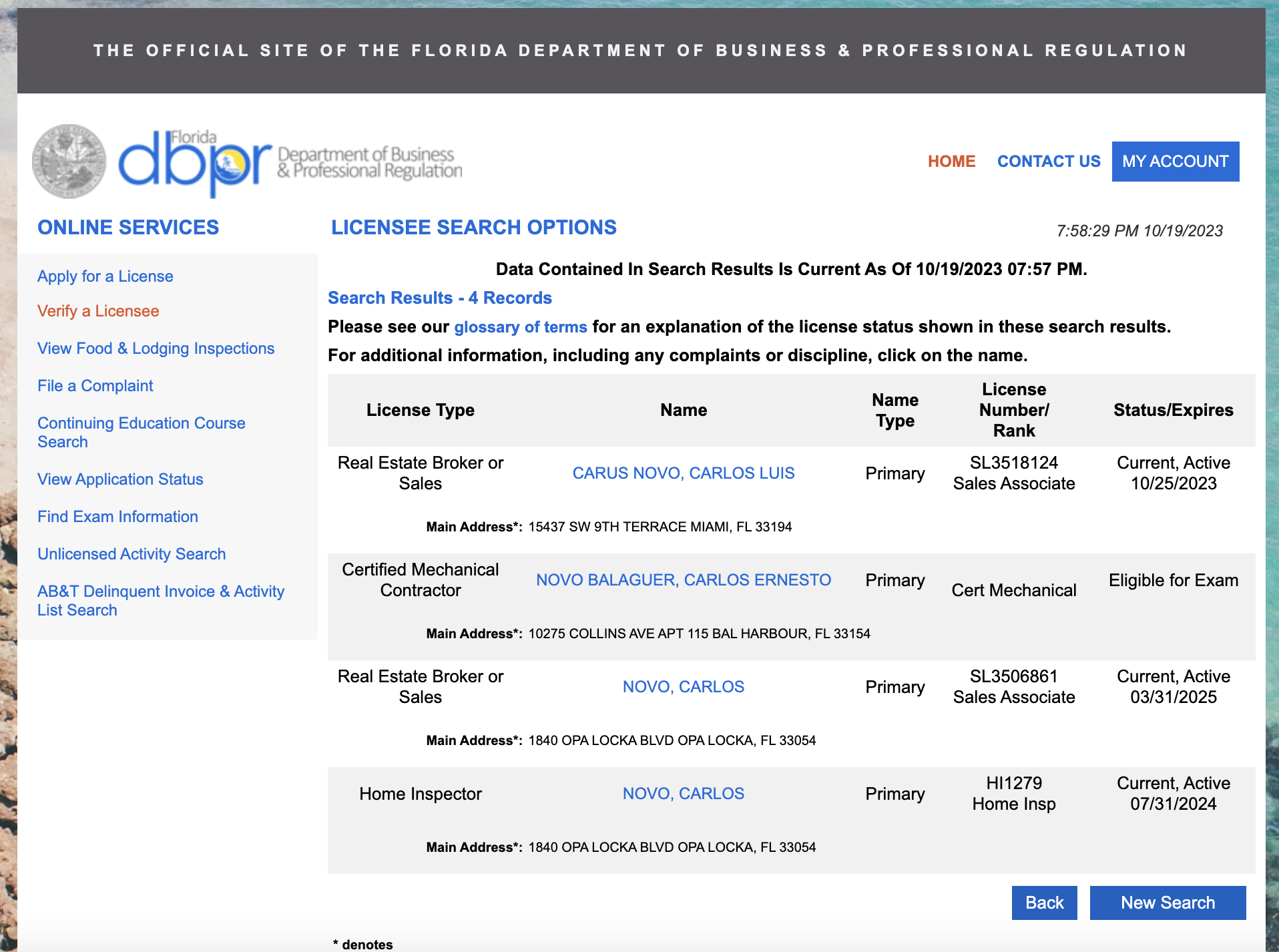
Task: Open View Application Status link
Action: click(120, 479)
